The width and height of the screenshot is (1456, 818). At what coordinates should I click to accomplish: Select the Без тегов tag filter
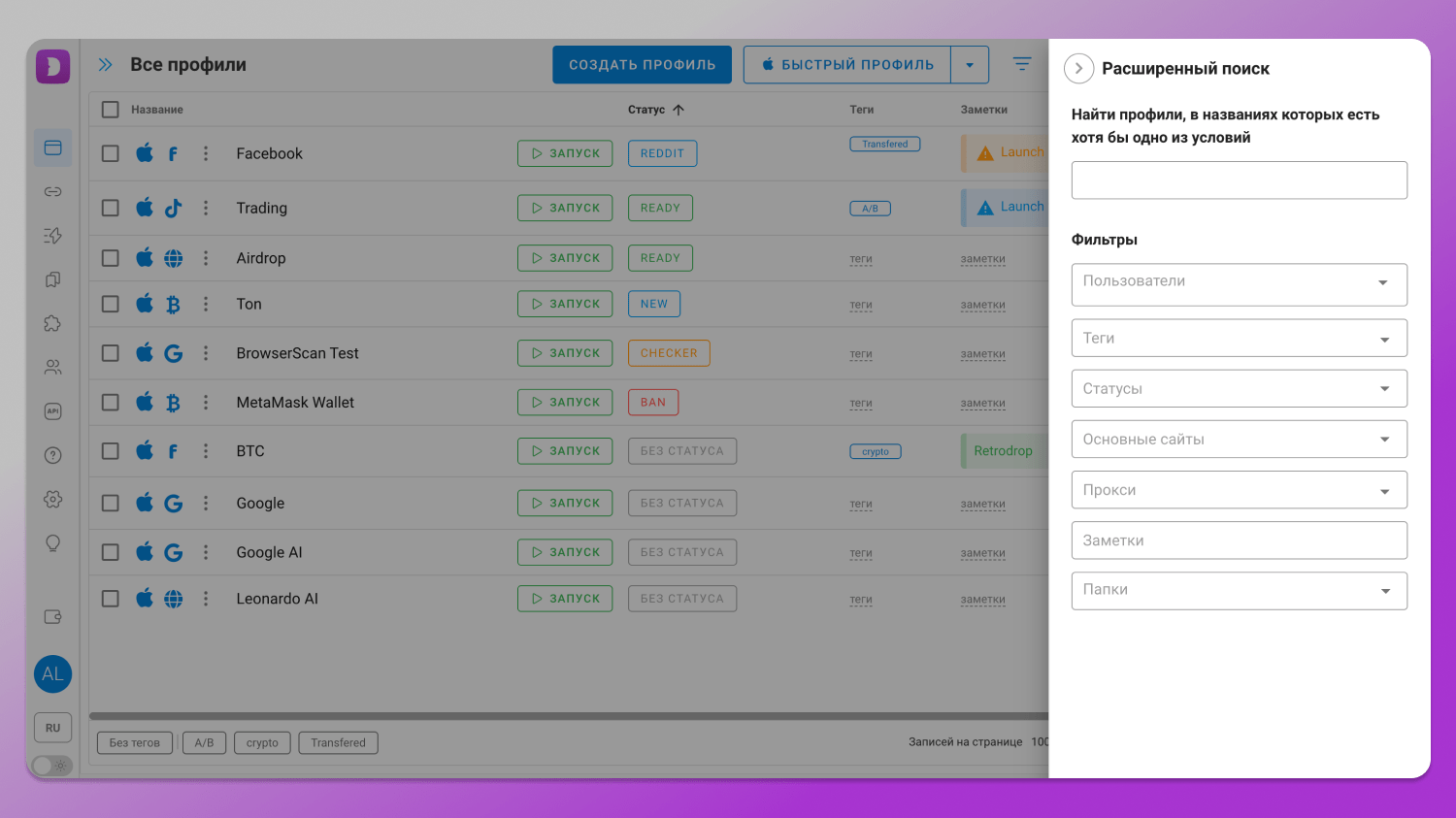(135, 743)
